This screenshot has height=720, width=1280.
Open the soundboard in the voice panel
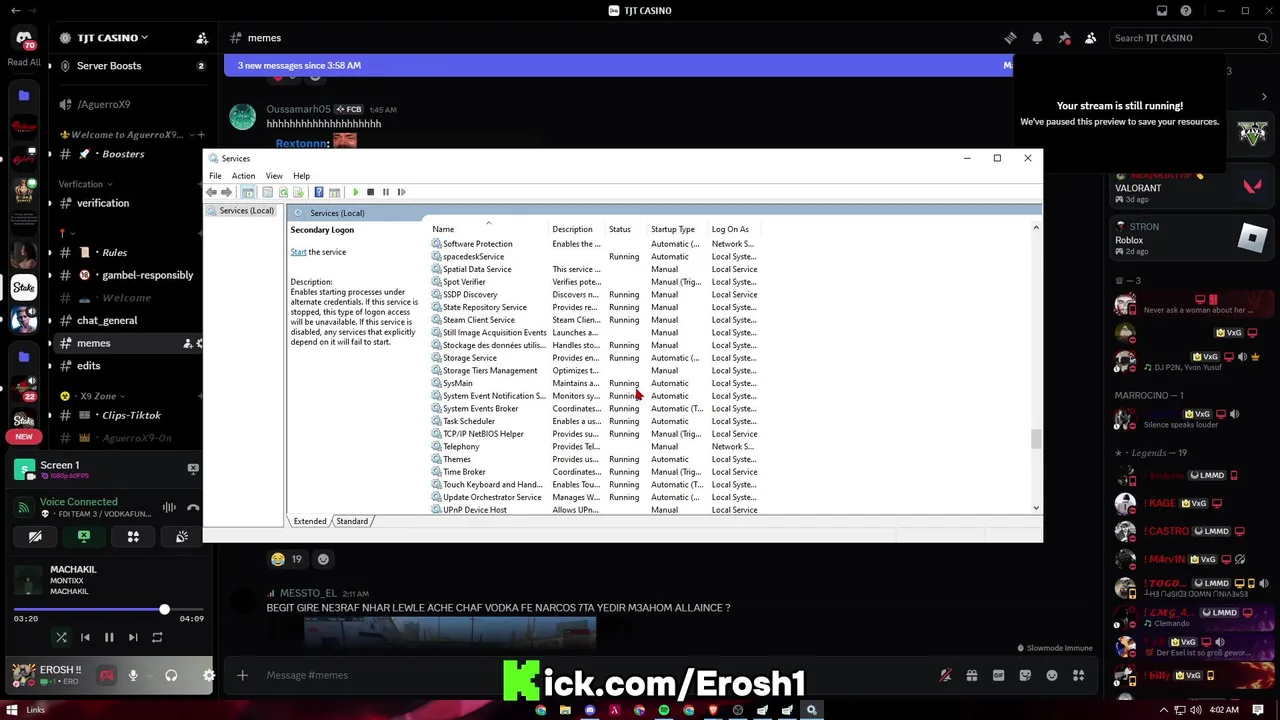pos(182,537)
